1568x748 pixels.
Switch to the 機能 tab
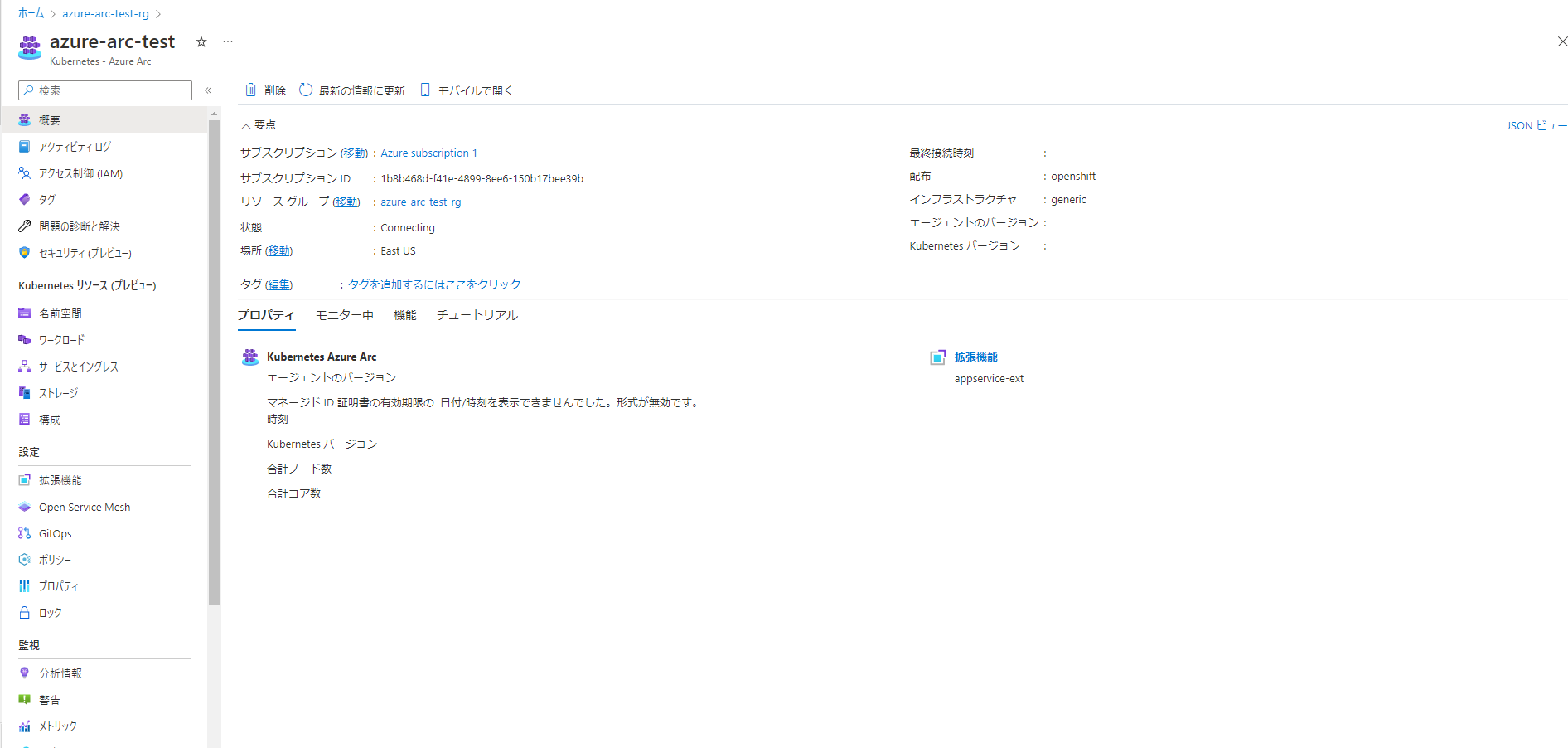click(x=405, y=315)
